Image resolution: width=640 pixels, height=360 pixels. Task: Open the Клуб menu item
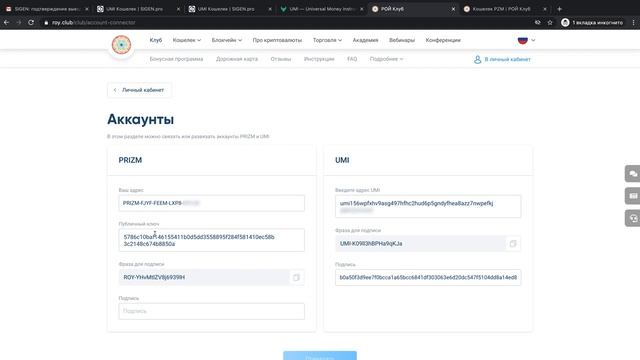(156, 40)
